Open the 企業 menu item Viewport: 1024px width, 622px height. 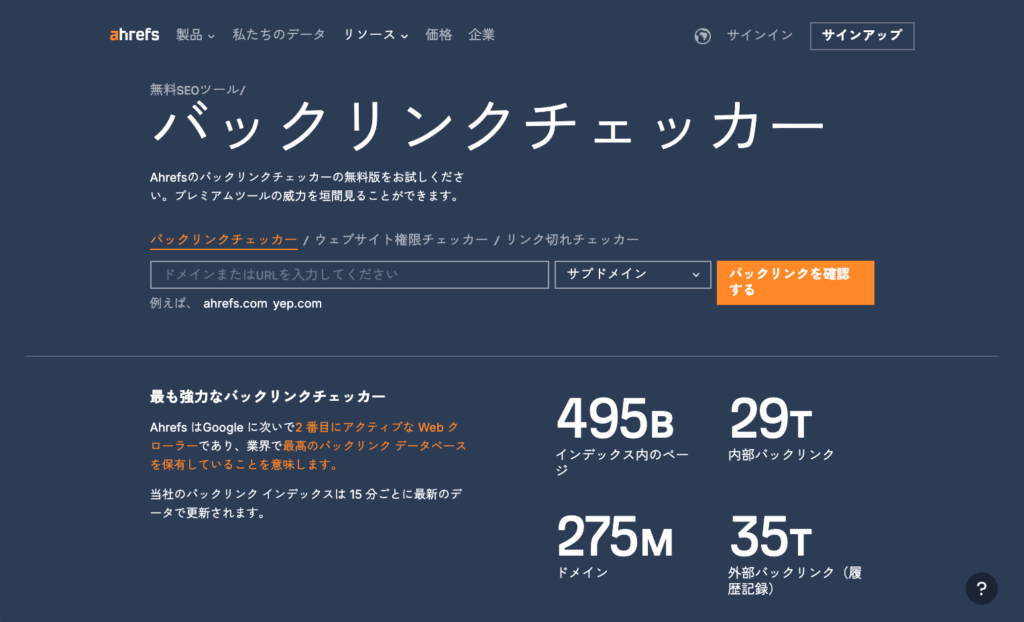coord(481,35)
